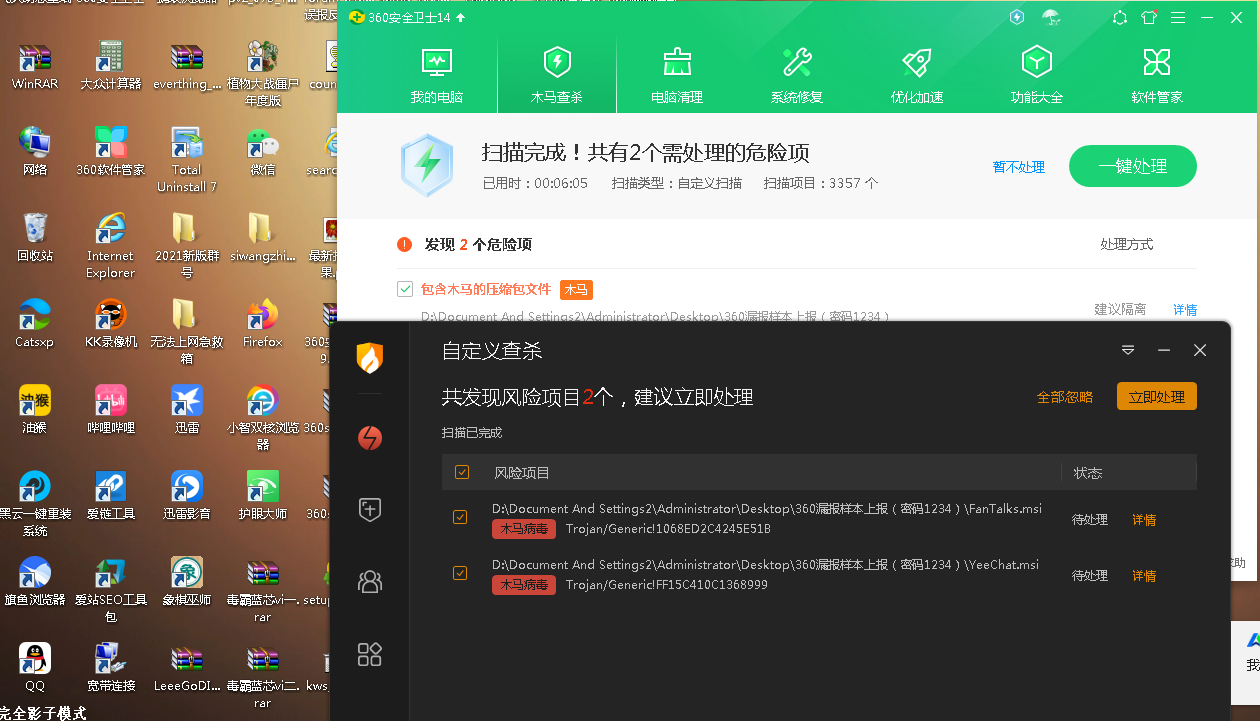Click the 一键处理 green button
The width and height of the screenshot is (1260, 721).
pyautogui.click(x=1133, y=166)
